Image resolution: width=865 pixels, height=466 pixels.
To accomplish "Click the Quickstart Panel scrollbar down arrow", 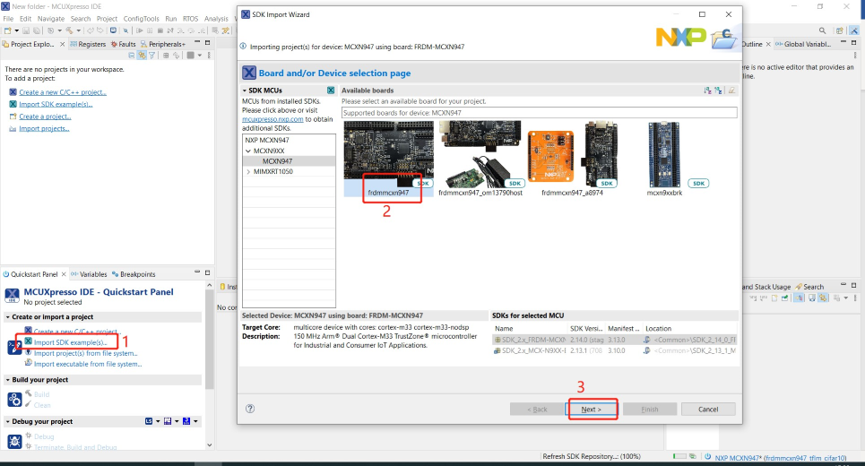I will point(209,444).
